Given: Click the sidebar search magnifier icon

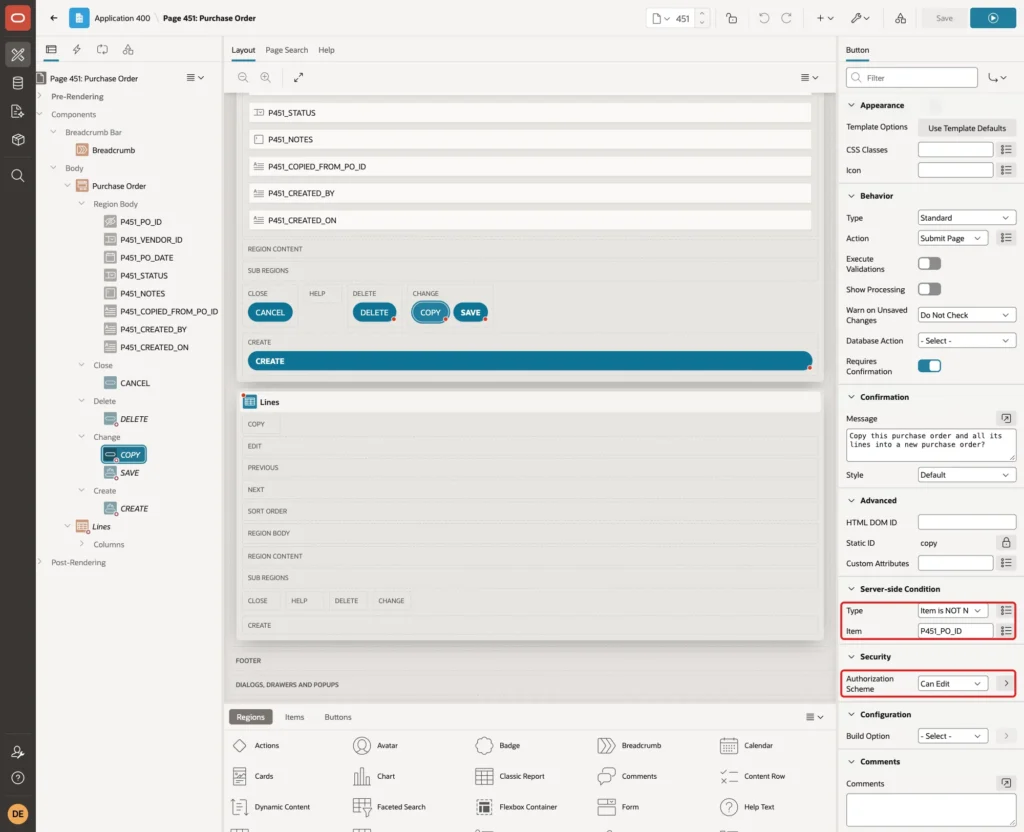Looking at the screenshot, I should pos(18,176).
